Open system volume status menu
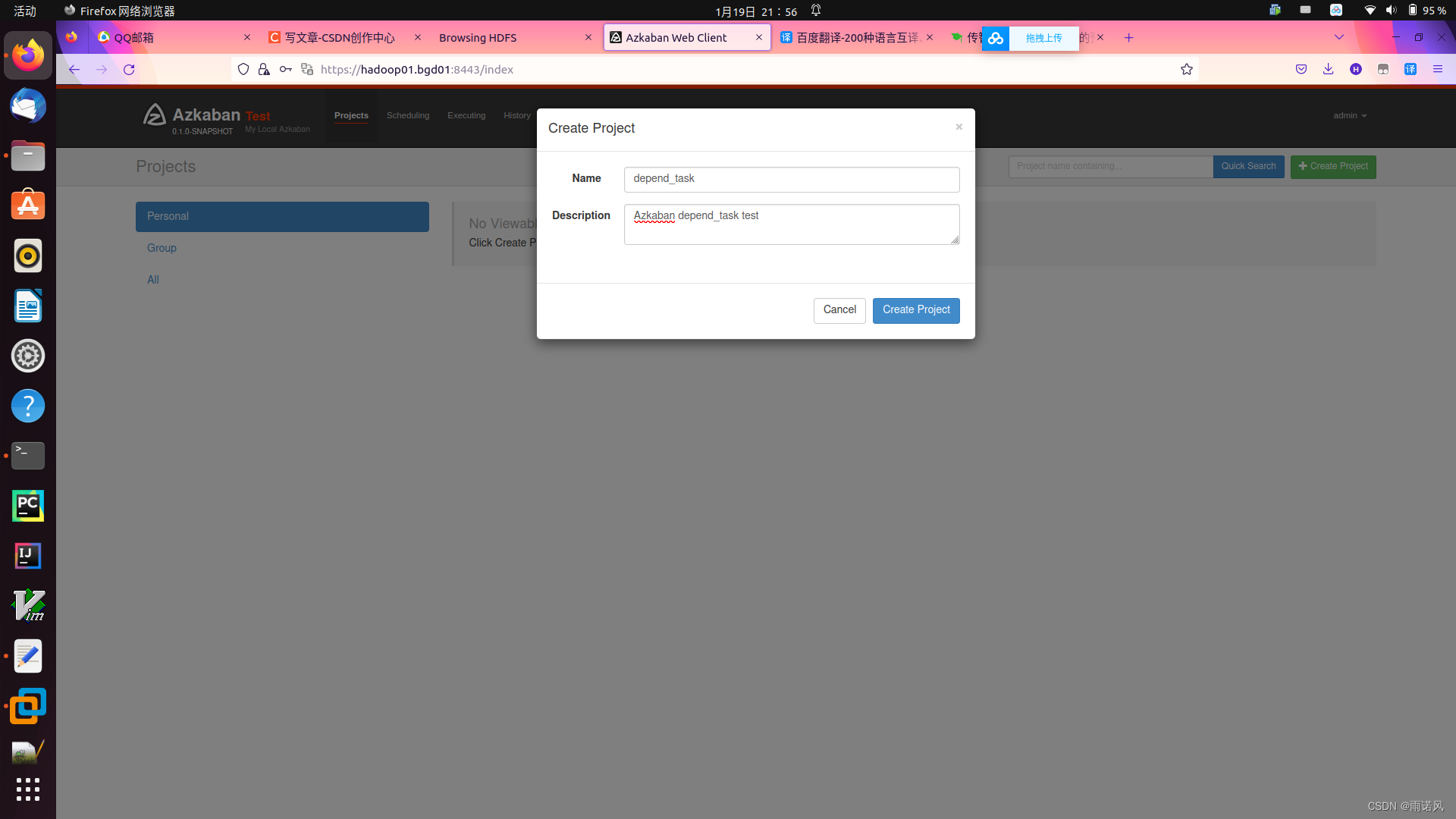This screenshot has height=819, width=1456. click(x=1391, y=11)
